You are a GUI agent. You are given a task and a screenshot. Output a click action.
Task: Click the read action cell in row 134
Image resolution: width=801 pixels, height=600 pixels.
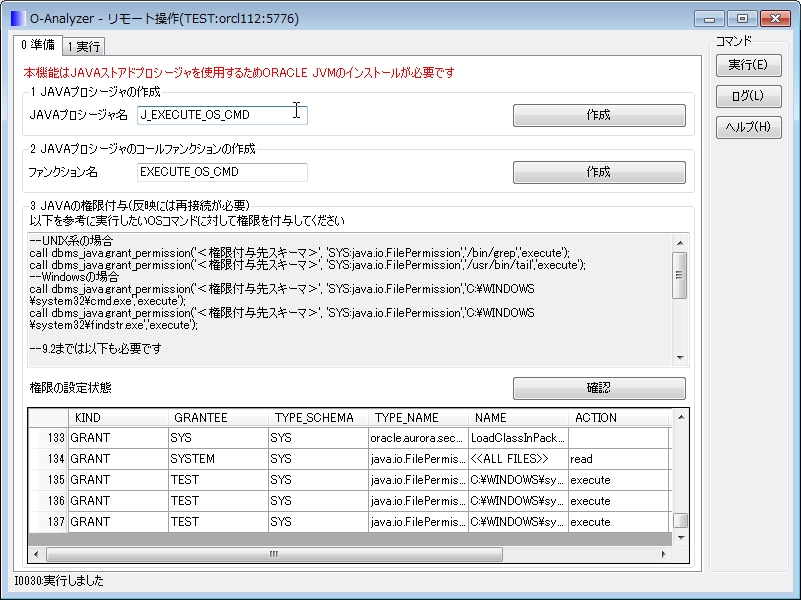[619, 459]
